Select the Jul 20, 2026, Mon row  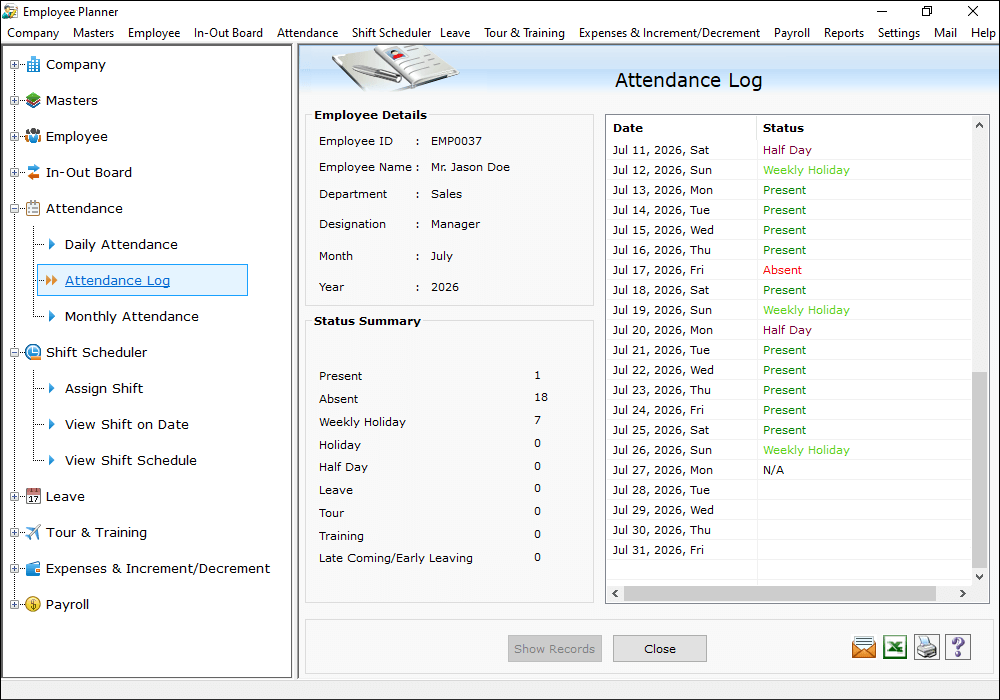click(789, 330)
